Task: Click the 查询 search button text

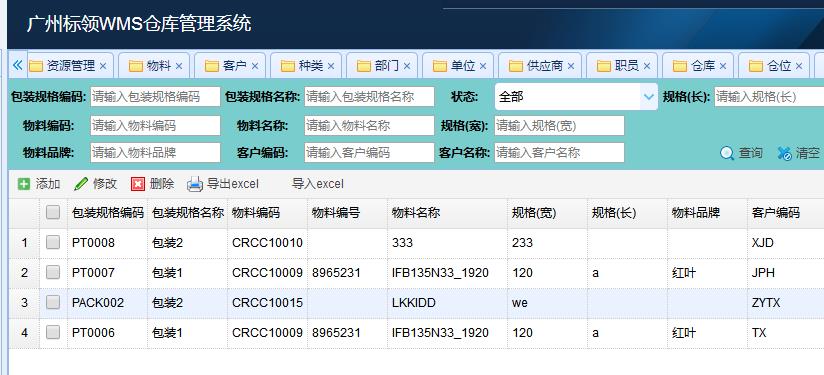Action: point(750,153)
